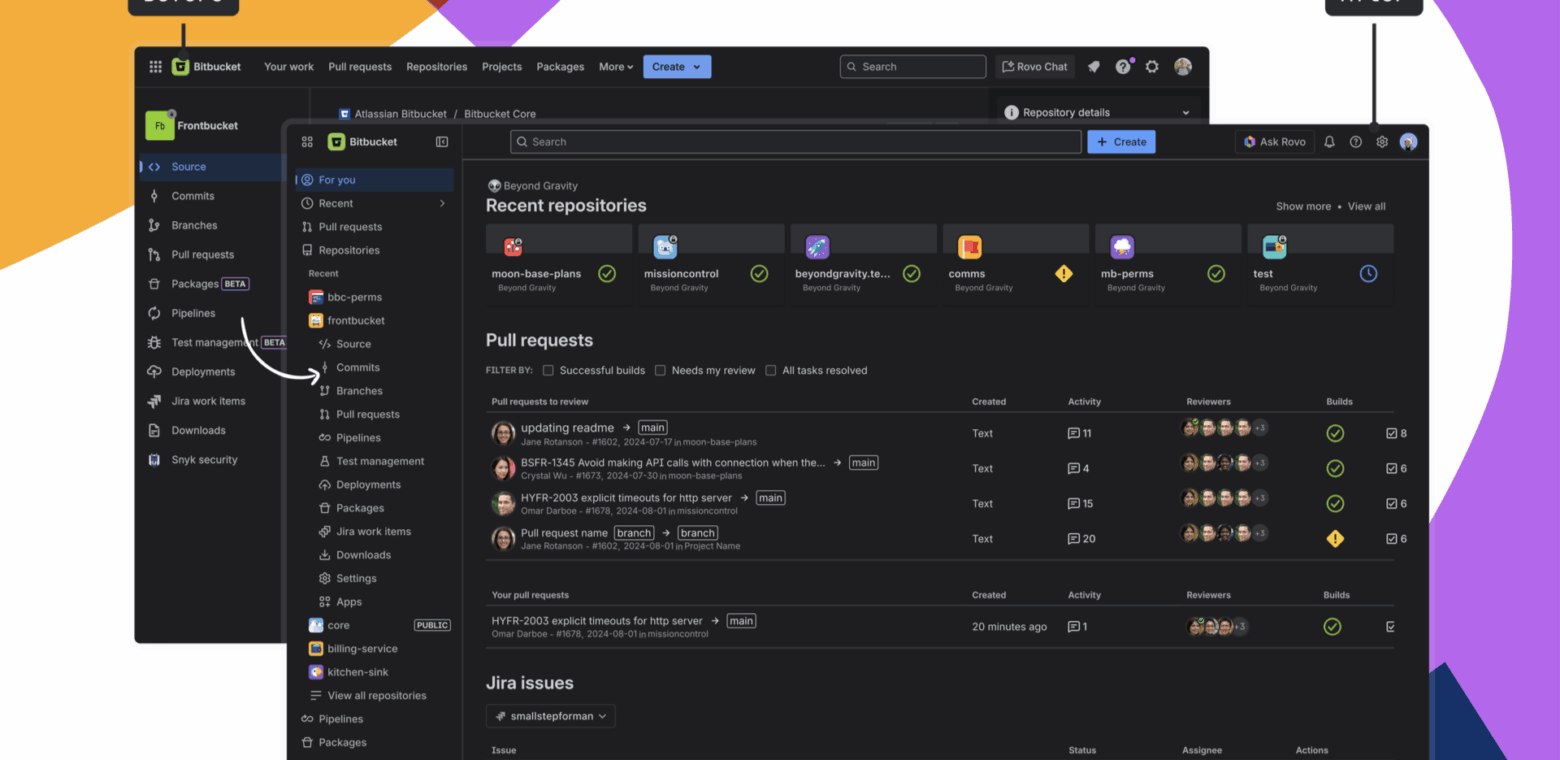Screen dimensions: 1560x760
Task: Click the Search input field
Action: pos(795,141)
